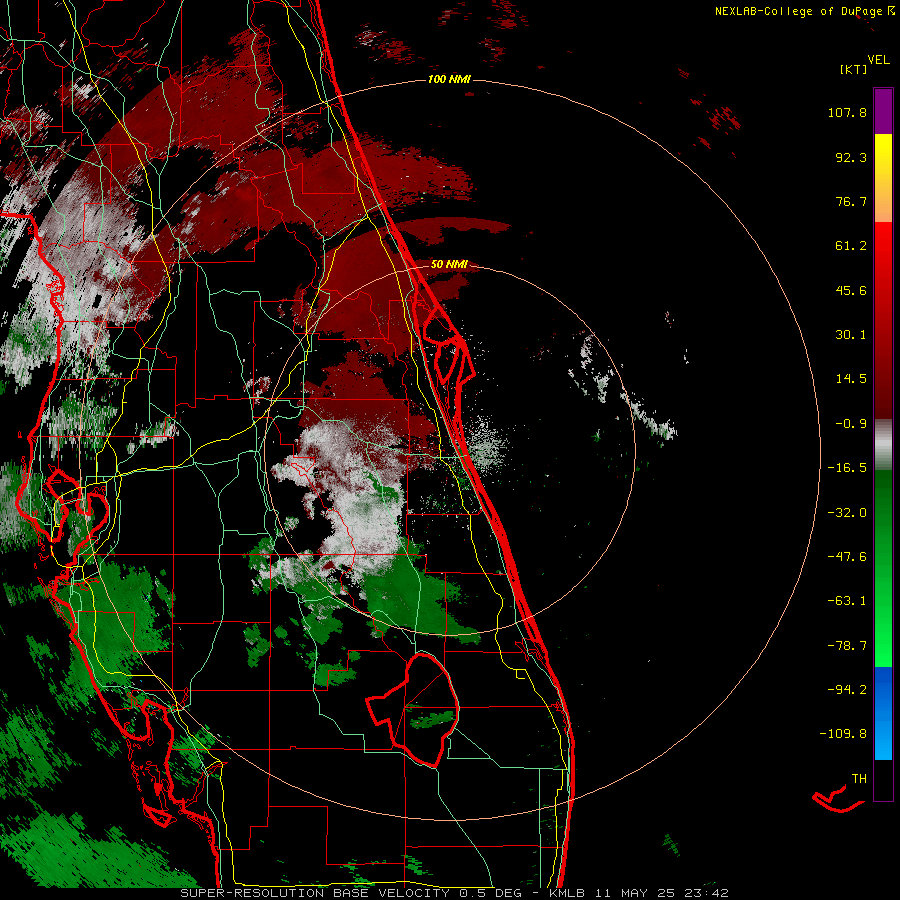Click the 14.5 velocity scale value

(851, 379)
